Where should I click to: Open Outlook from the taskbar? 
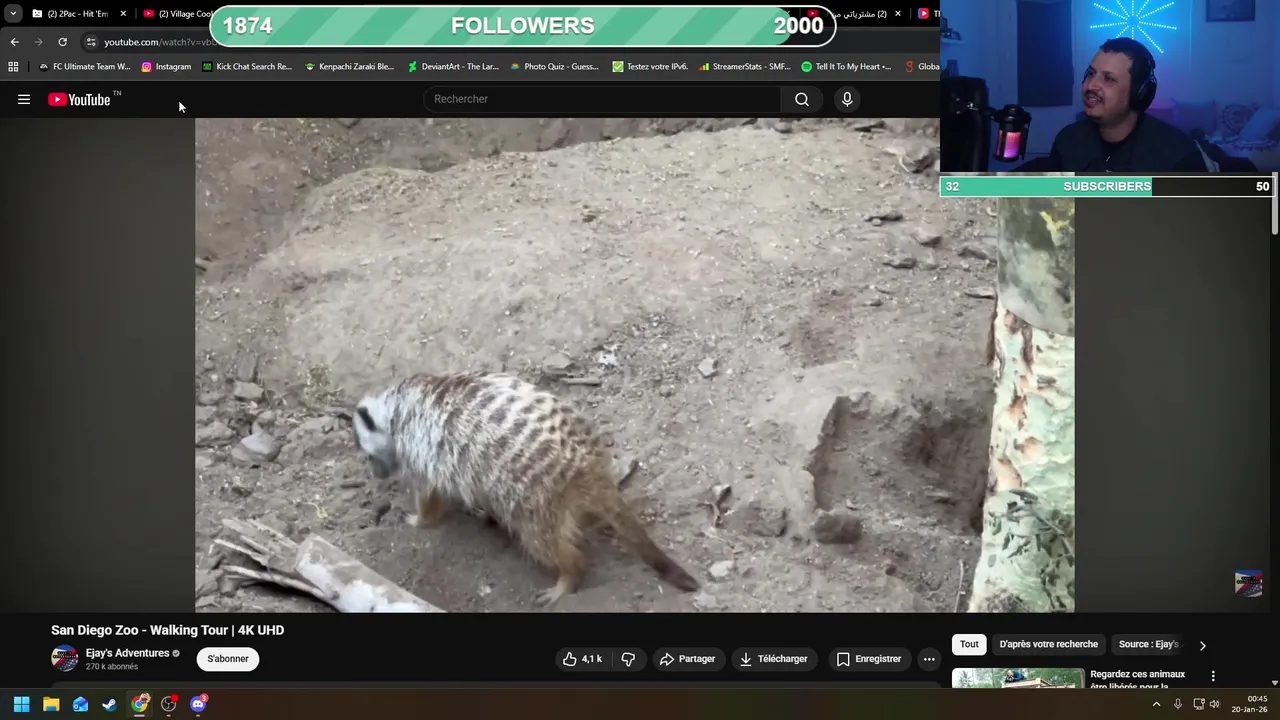(80, 704)
